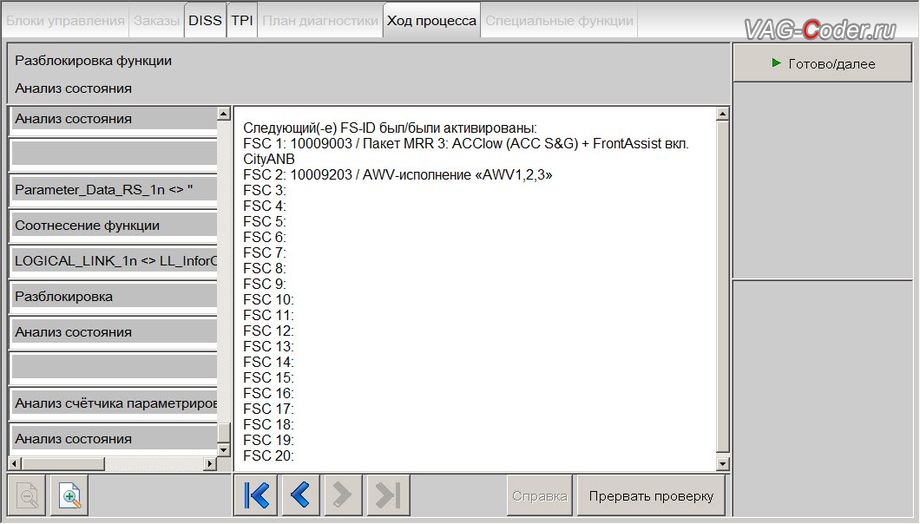920x524 pixels.
Task: Click the vertical scrollbar thumb of step list
Action: pos(224,433)
